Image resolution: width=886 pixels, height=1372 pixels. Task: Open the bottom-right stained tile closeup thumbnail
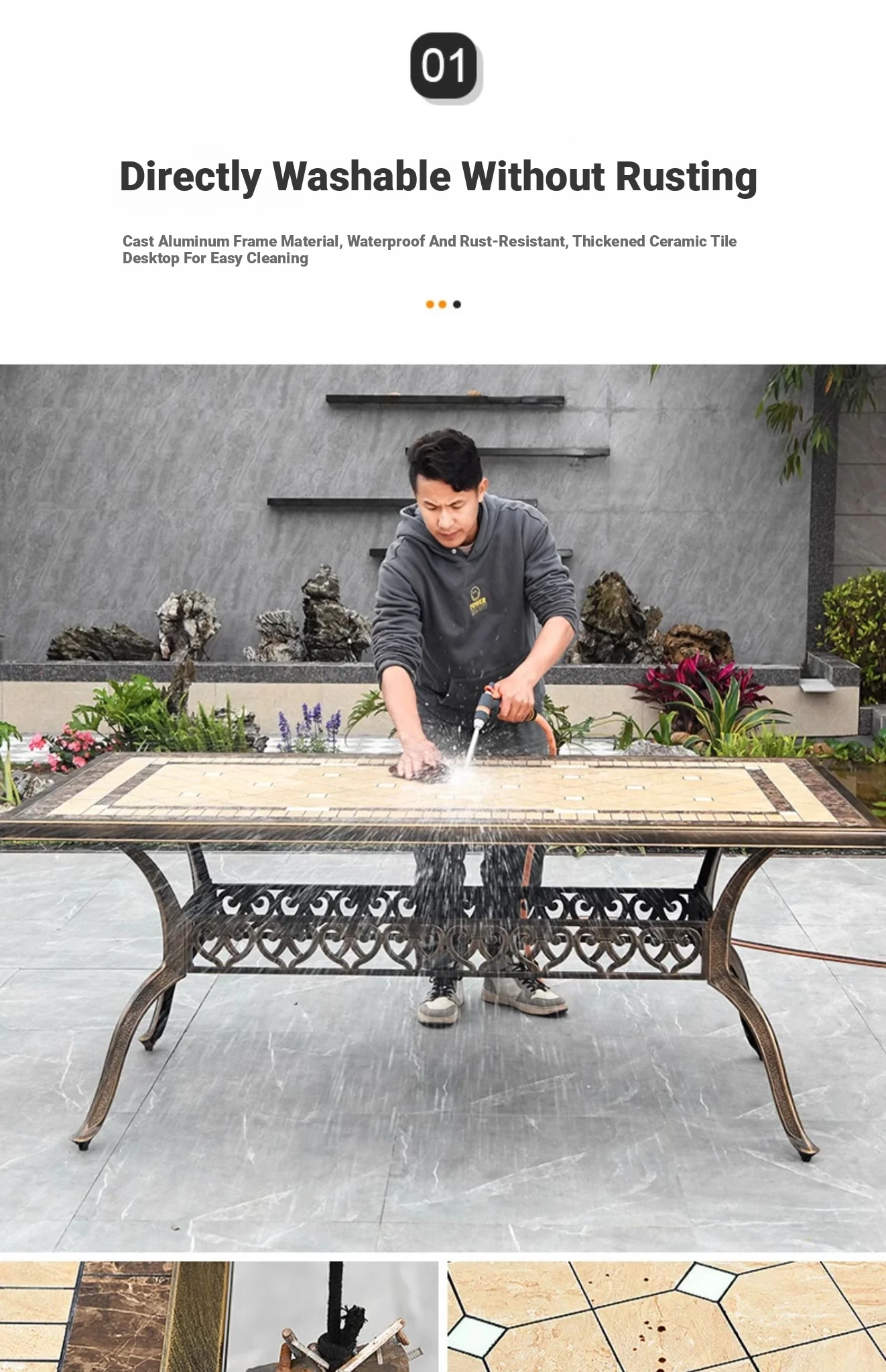coord(667,1316)
